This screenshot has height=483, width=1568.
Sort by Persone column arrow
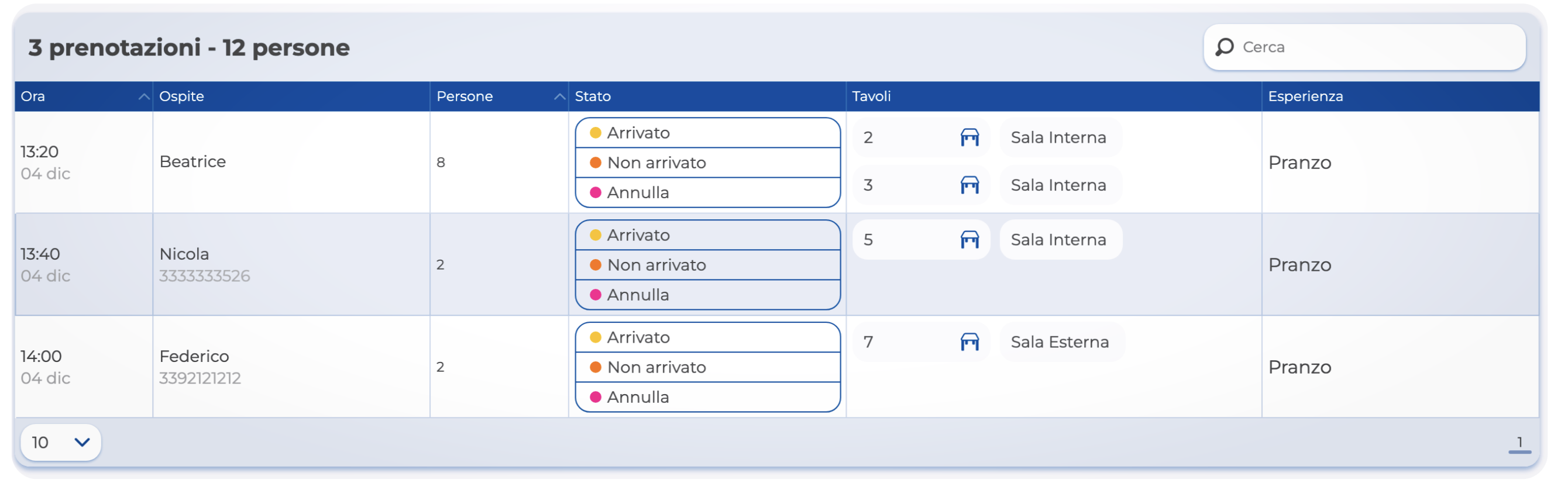coord(559,96)
